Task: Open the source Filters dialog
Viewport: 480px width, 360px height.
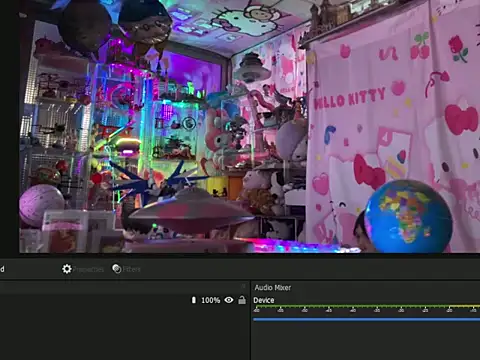Action: pos(126,269)
